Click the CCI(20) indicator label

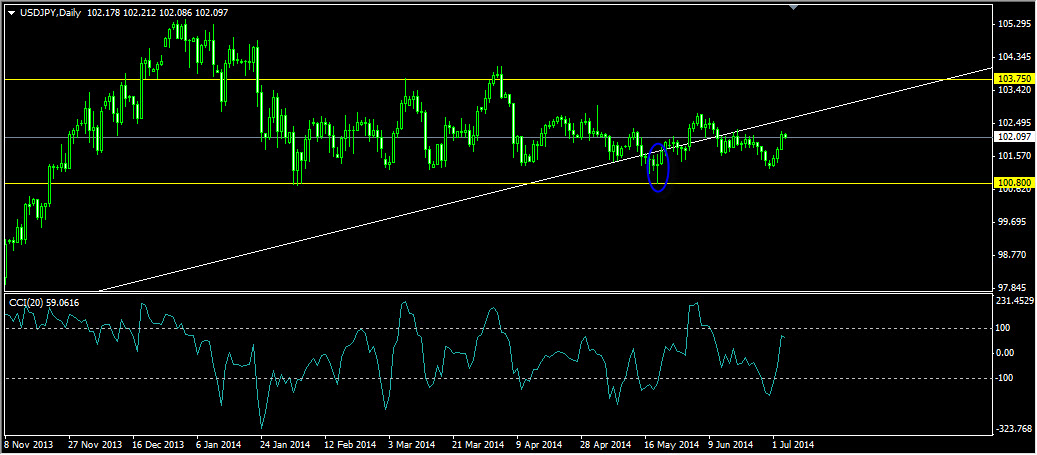(44, 302)
